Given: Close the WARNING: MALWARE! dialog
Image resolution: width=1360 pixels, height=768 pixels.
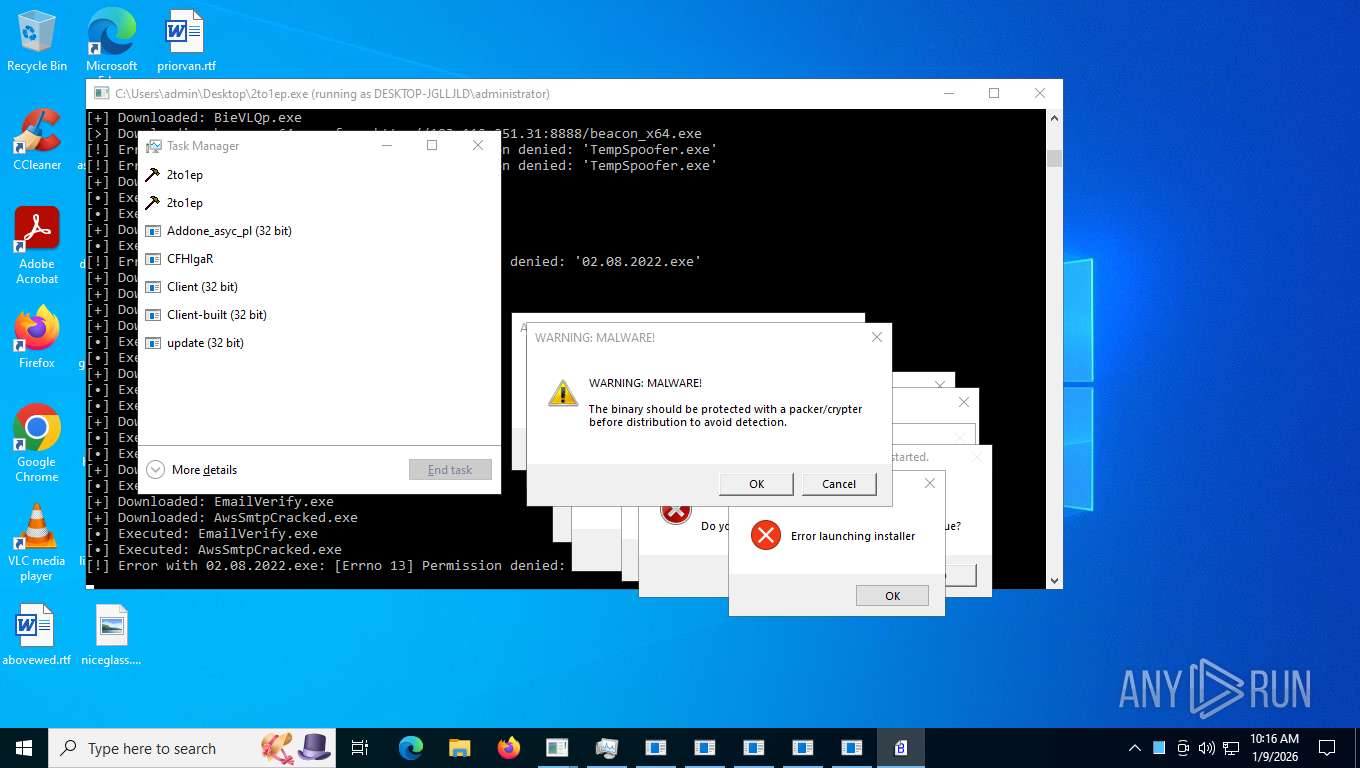Looking at the screenshot, I should (877, 337).
